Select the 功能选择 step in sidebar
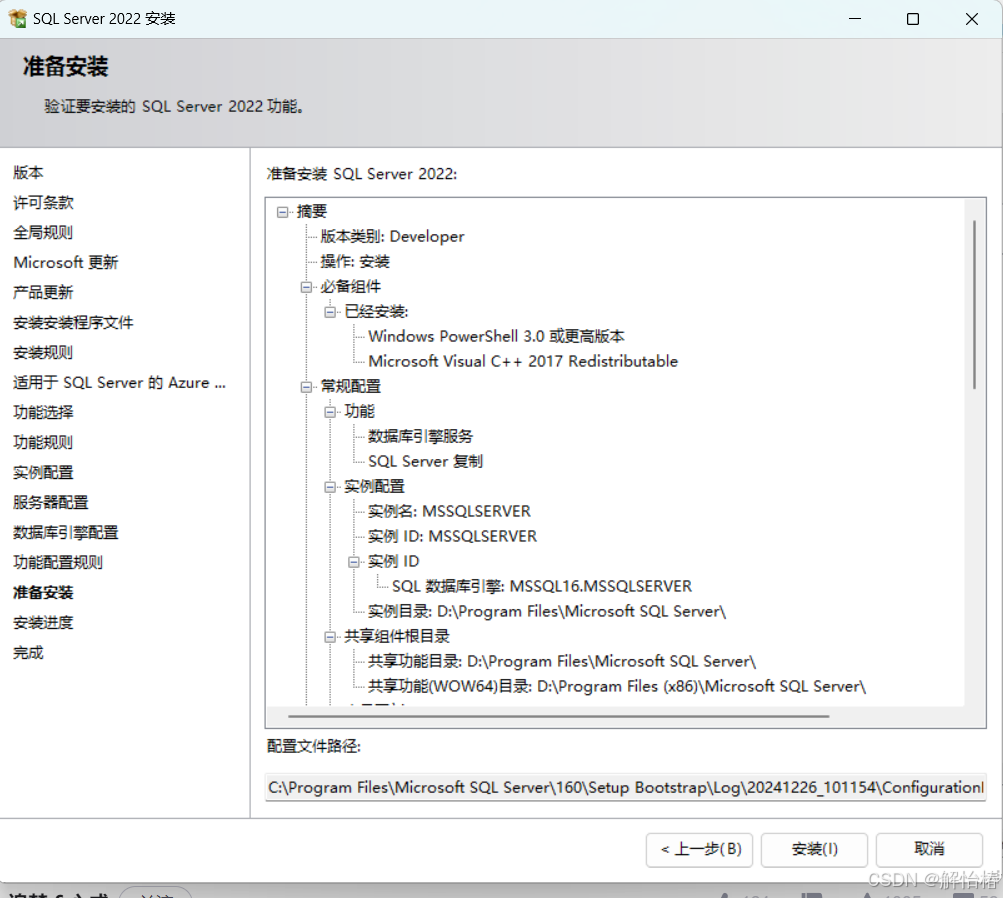 coord(43,413)
